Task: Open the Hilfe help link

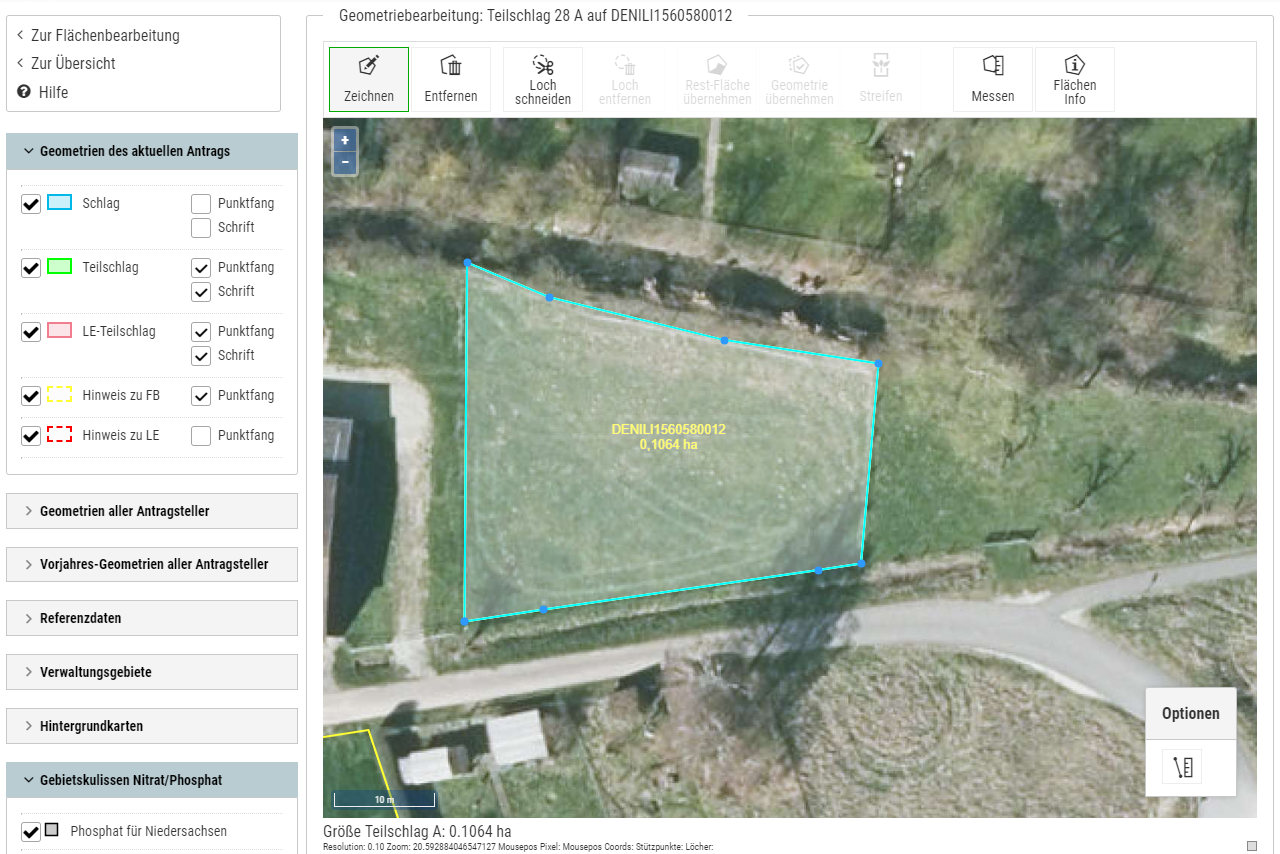Action: 54,92
